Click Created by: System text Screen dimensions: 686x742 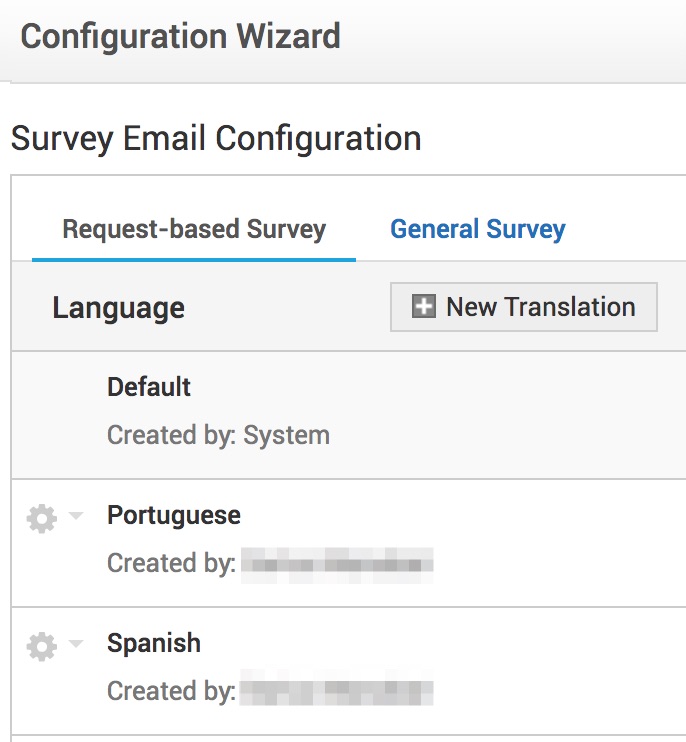[218, 435]
